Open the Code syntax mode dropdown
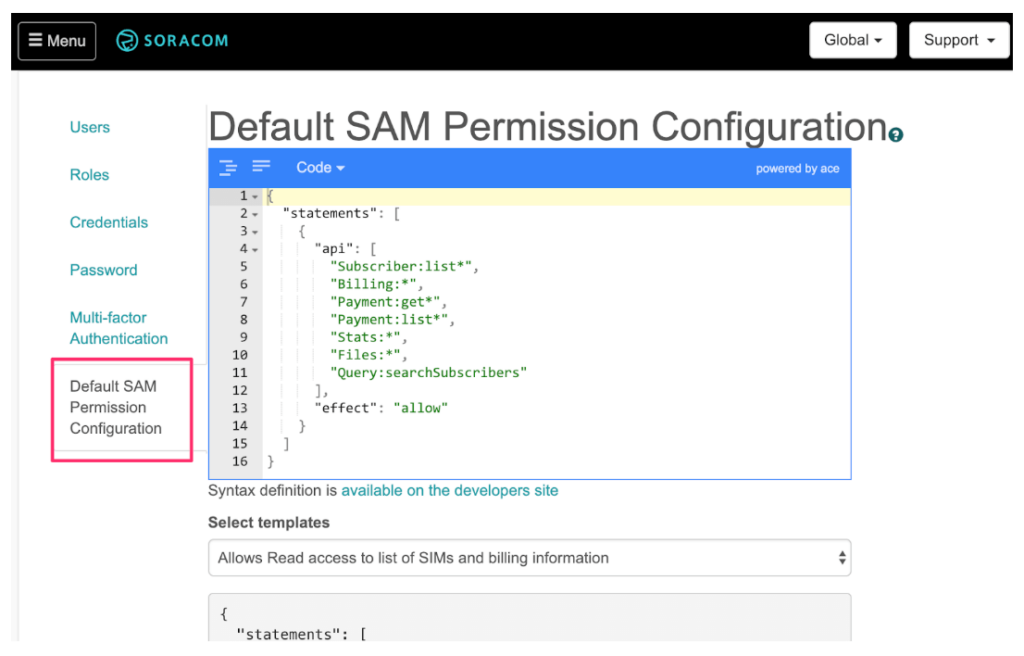1024x656 pixels. pyautogui.click(x=319, y=167)
